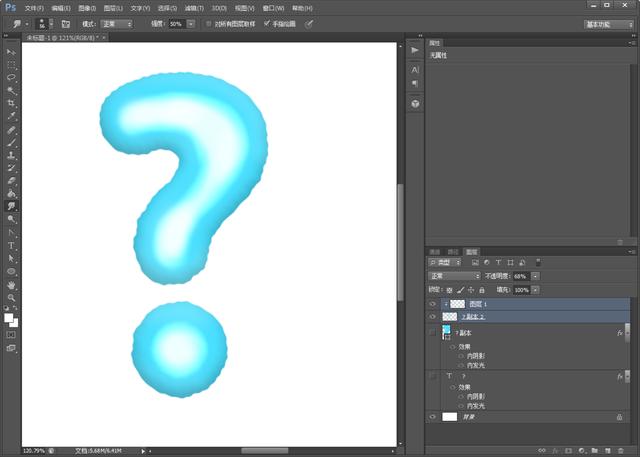
Task: Toggle the brush panel button in options bar
Action: [x=66, y=24]
